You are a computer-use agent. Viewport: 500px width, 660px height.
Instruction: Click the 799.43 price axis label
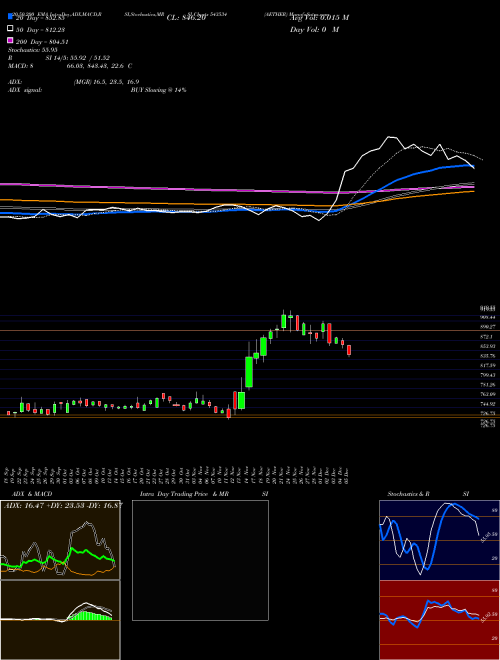click(x=488, y=375)
